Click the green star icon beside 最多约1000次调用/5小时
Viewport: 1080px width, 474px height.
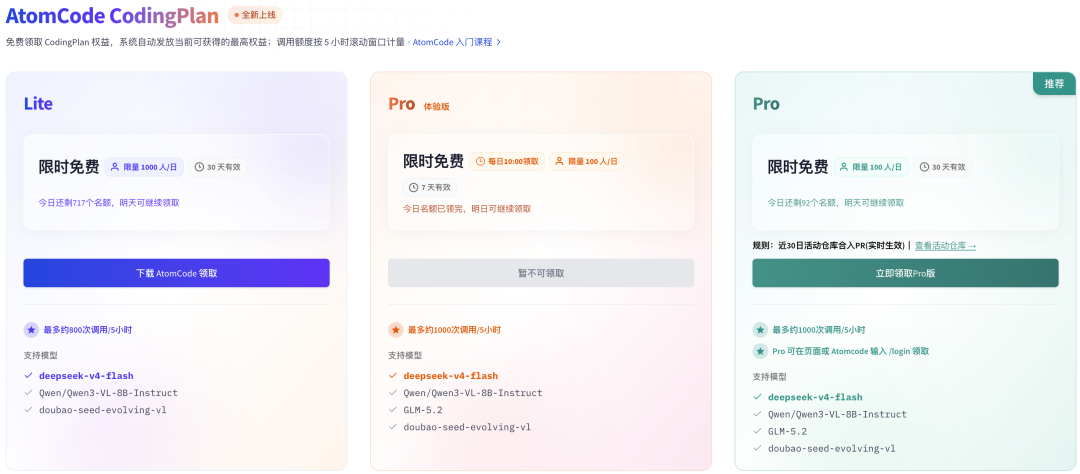click(760, 330)
